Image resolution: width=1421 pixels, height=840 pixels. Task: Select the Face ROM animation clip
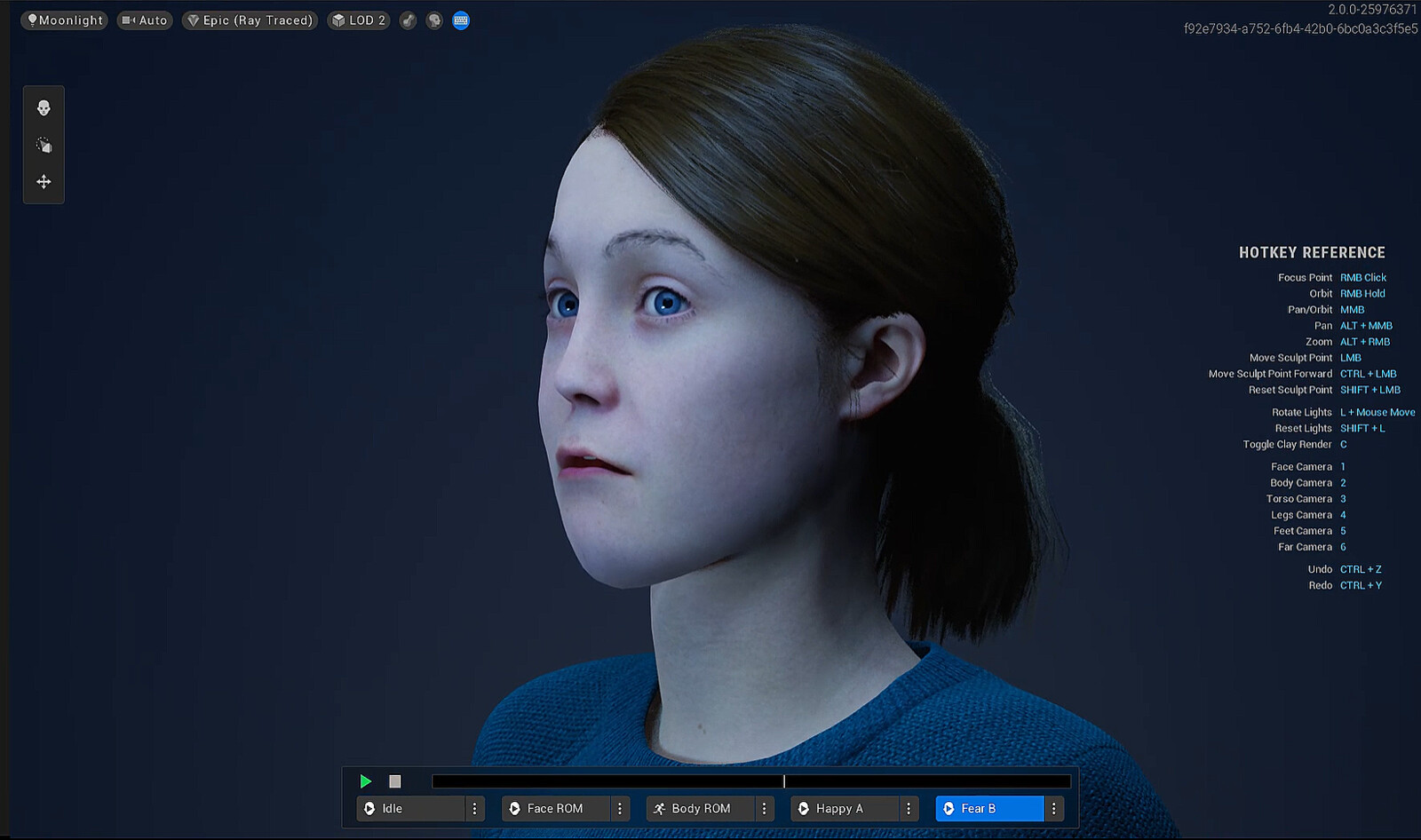click(556, 809)
